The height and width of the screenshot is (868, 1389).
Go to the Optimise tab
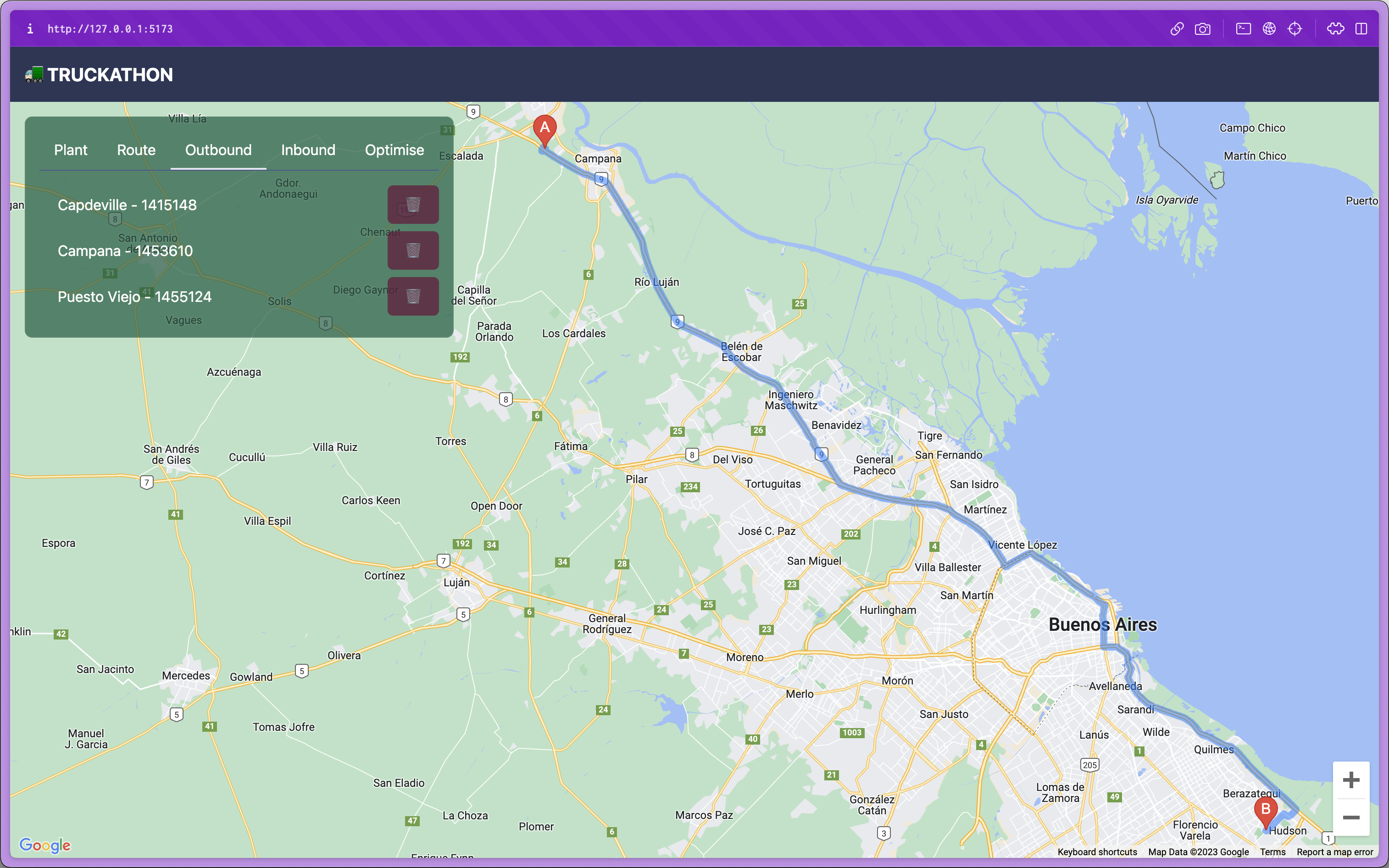[x=394, y=150]
